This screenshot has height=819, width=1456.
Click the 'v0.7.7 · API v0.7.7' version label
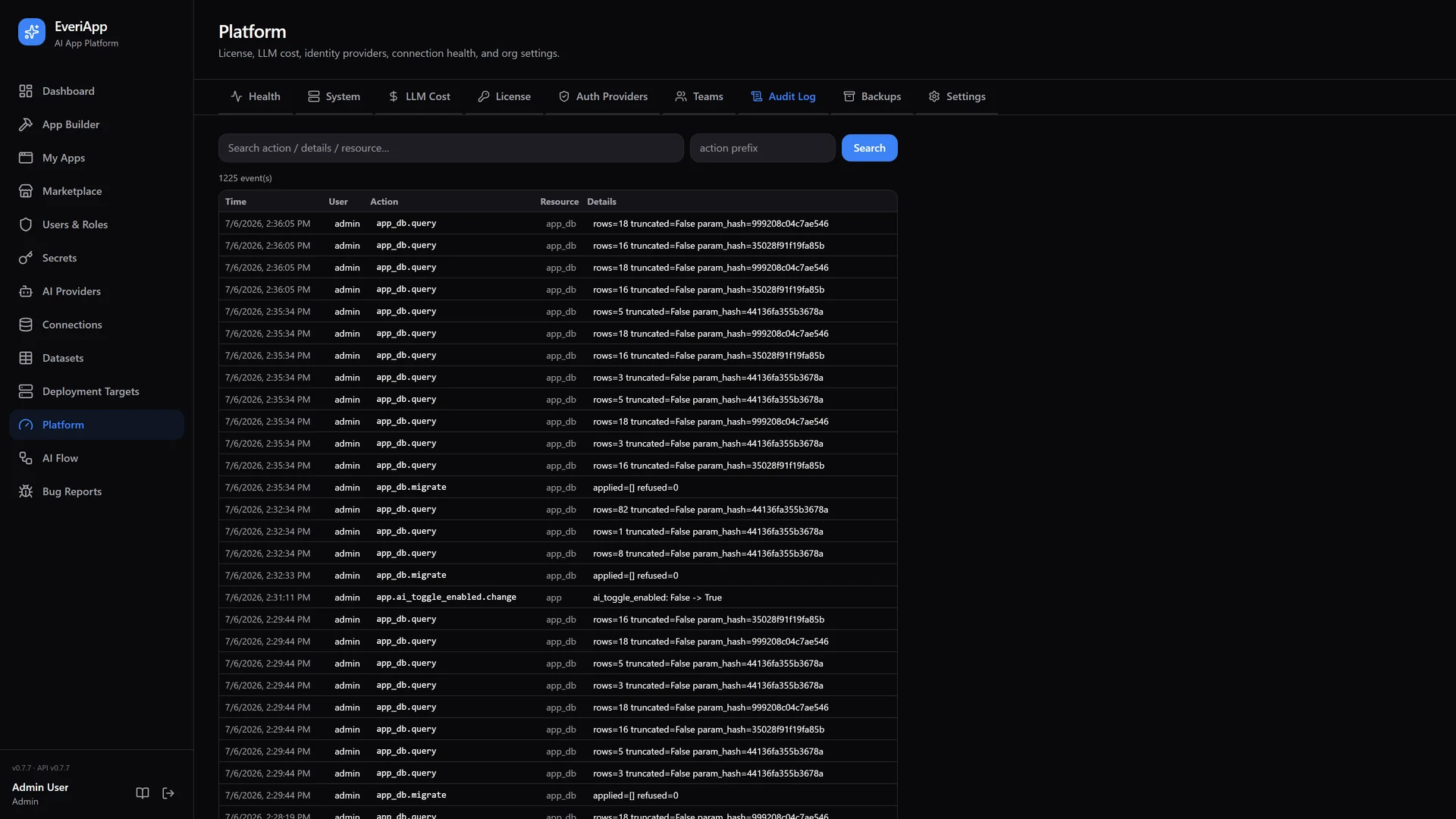41,768
